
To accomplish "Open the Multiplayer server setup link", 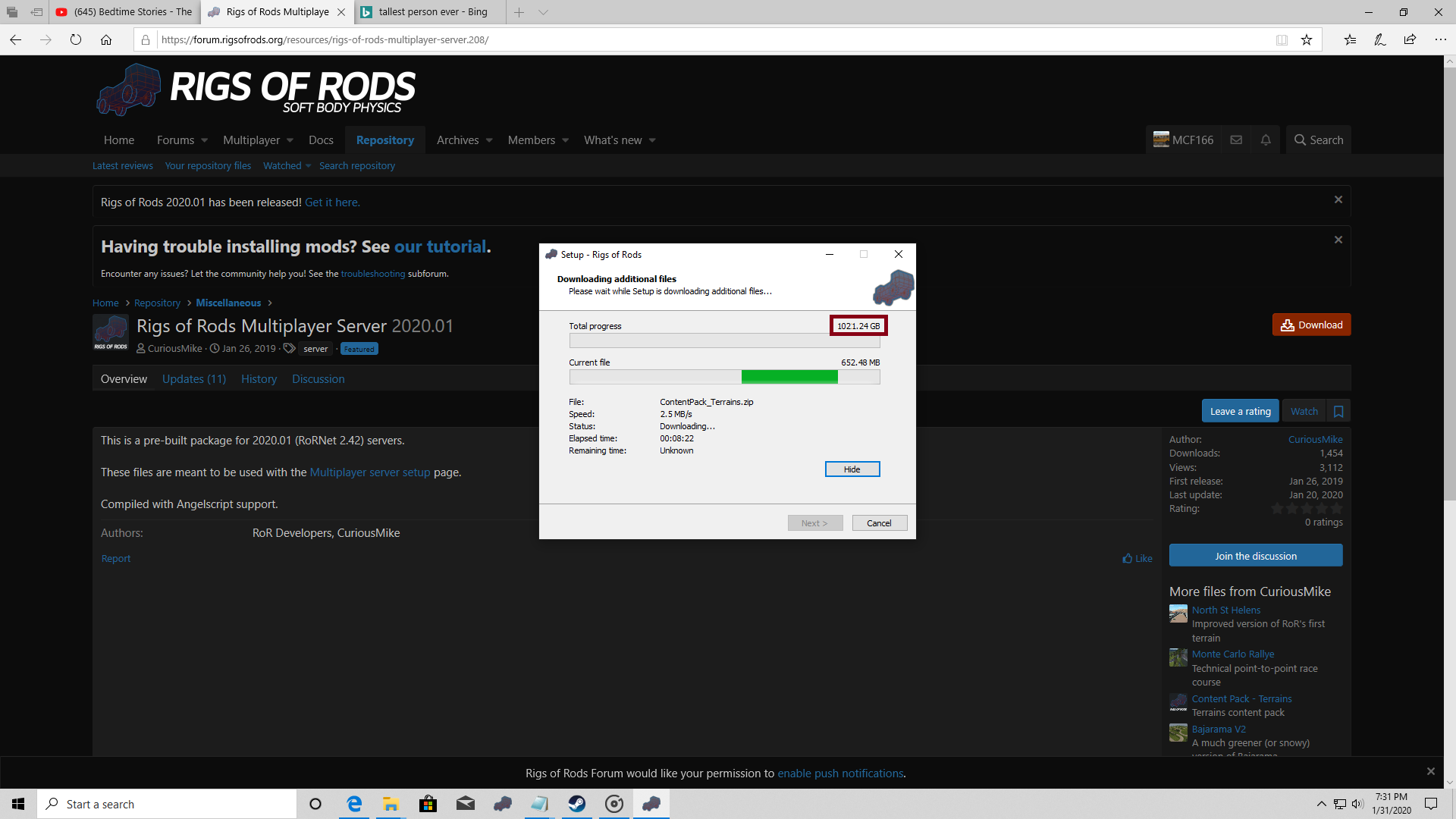I will click(x=370, y=472).
